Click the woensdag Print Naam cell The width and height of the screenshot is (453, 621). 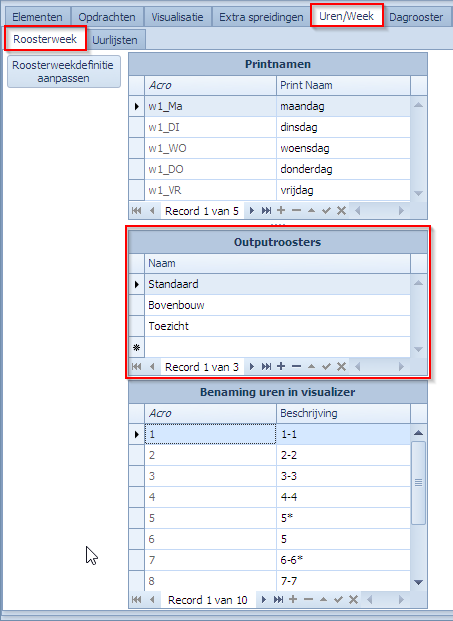(x=343, y=149)
